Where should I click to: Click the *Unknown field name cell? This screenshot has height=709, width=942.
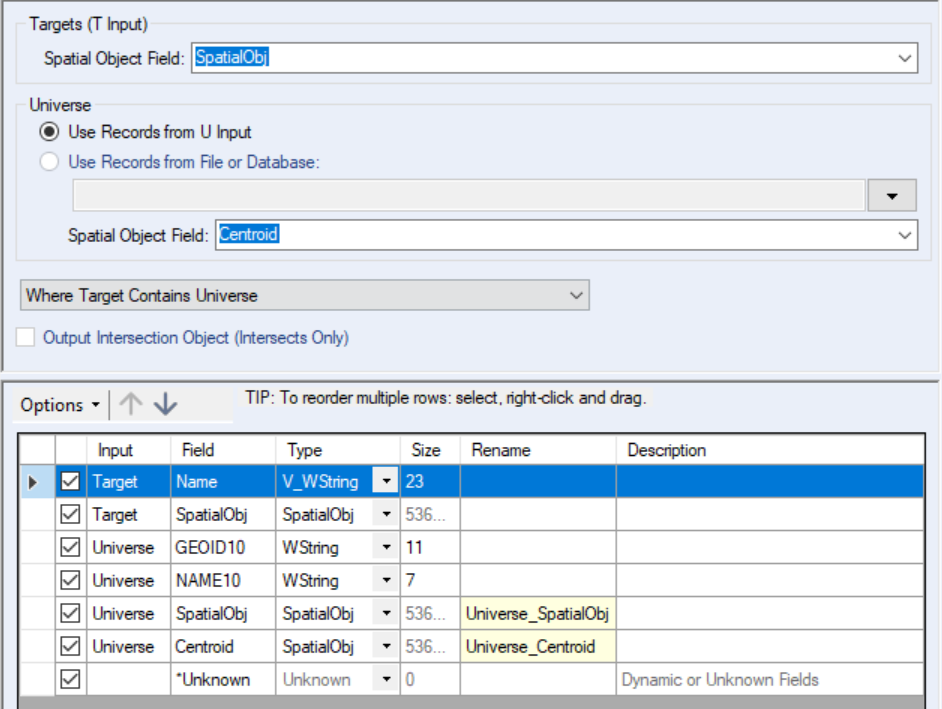tap(223, 680)
